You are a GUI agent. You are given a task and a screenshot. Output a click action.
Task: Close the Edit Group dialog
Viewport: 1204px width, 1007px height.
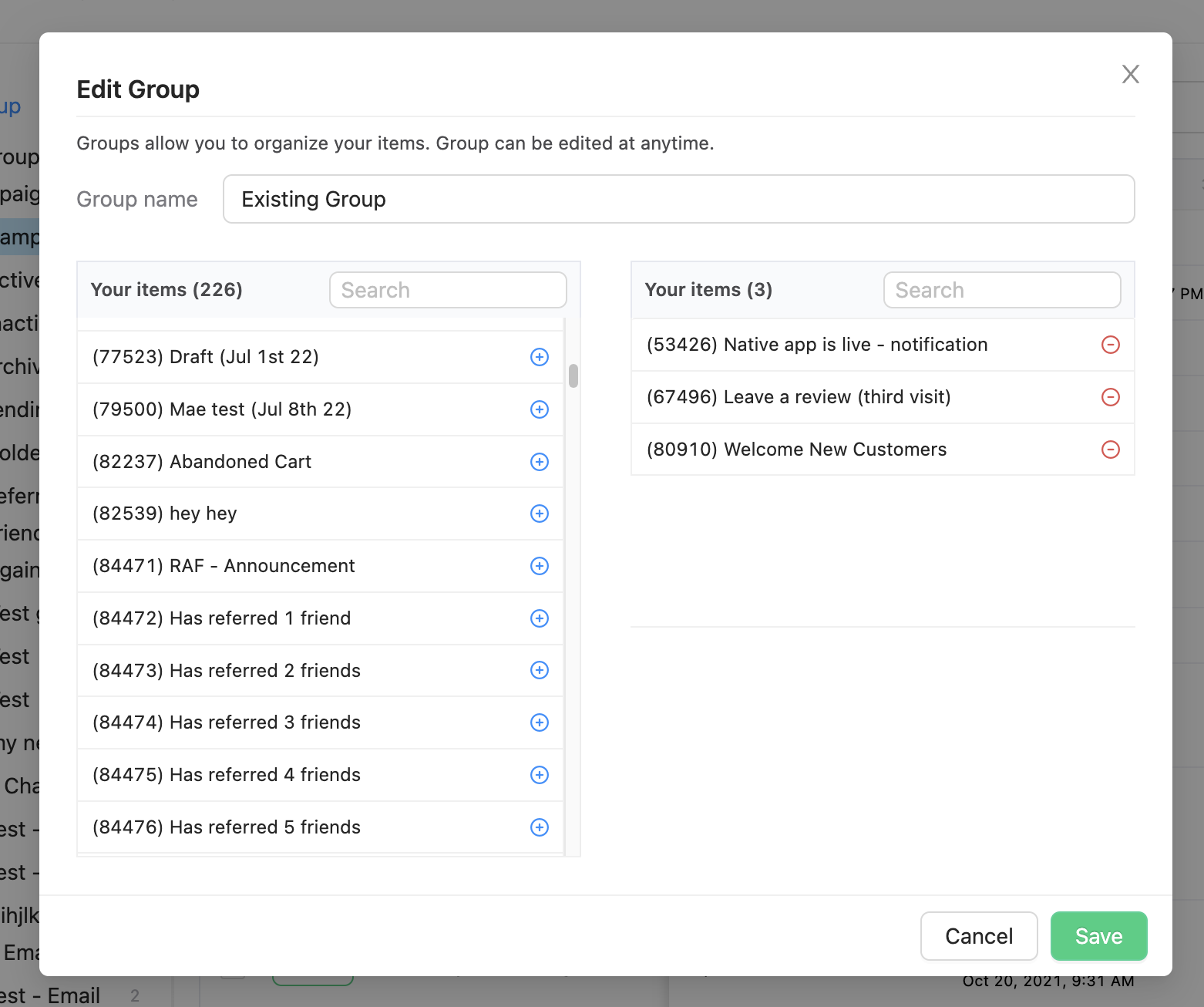coord(1130,74)
